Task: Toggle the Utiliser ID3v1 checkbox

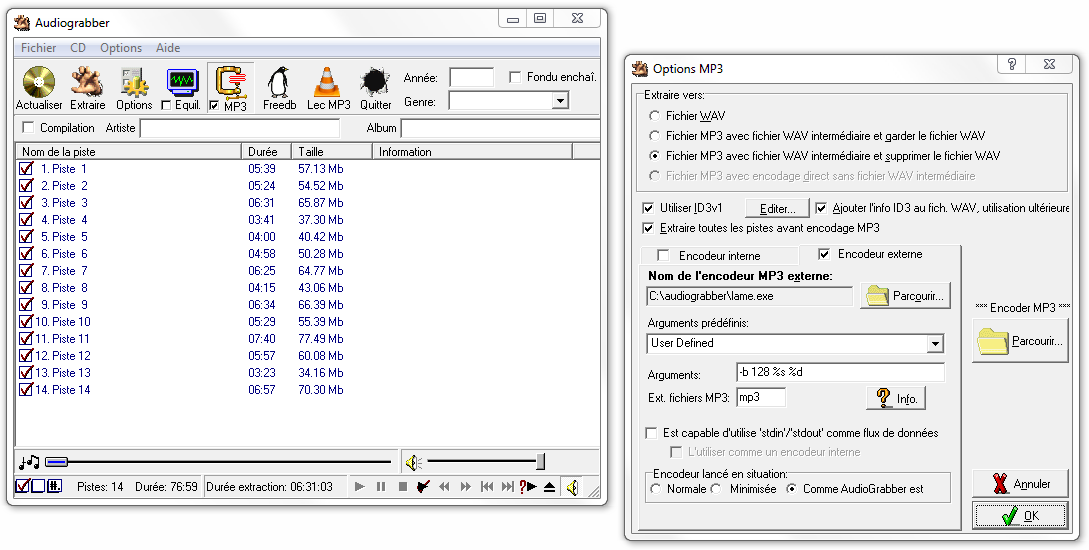Action: pyautogui.click(x=648, y=208)
